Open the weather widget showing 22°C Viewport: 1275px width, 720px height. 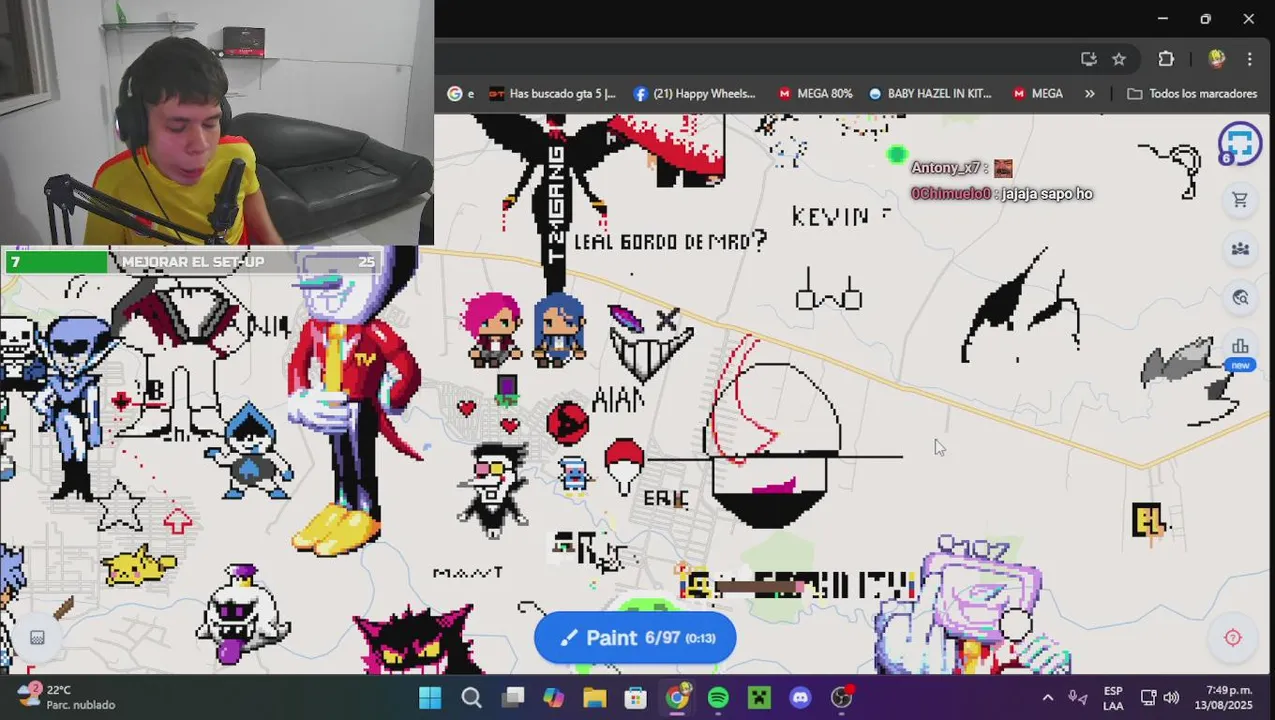[x=66, y=697]
